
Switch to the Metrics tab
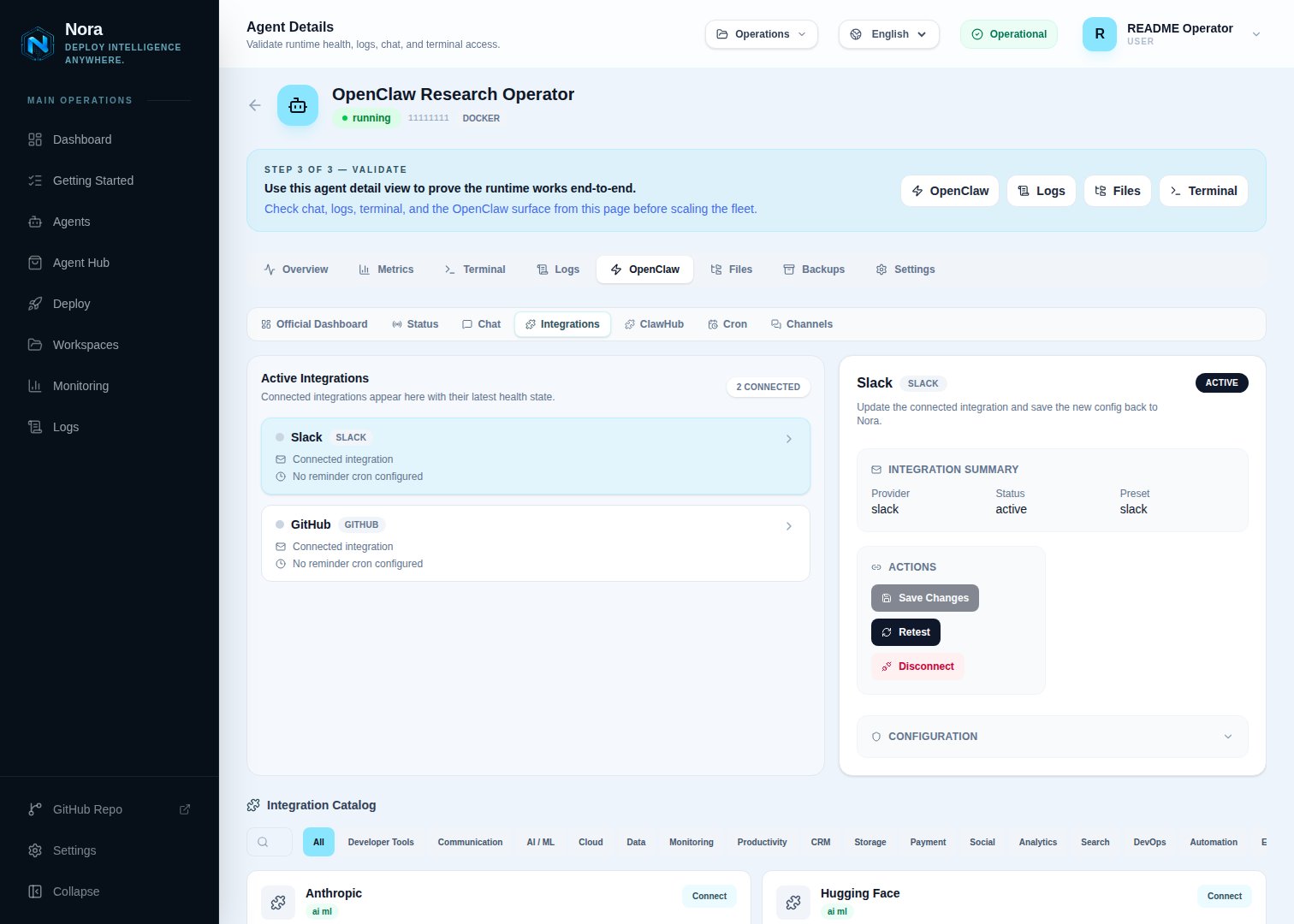coord(386,269)
